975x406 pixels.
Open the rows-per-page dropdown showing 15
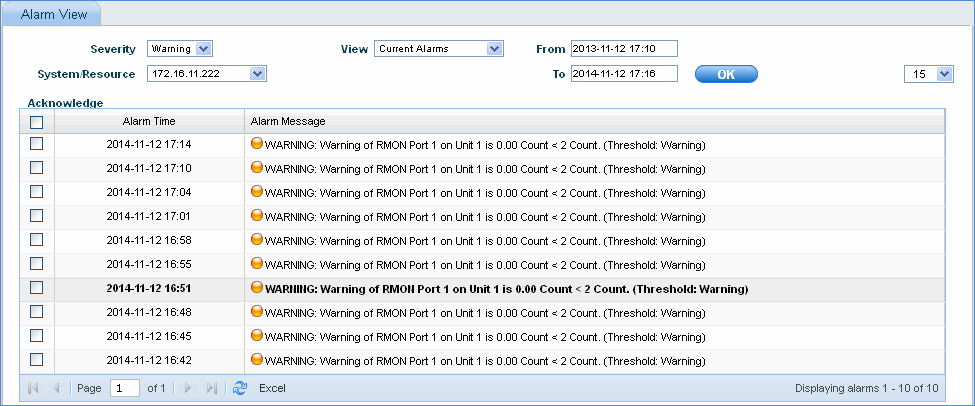click(x=929, y=74)
